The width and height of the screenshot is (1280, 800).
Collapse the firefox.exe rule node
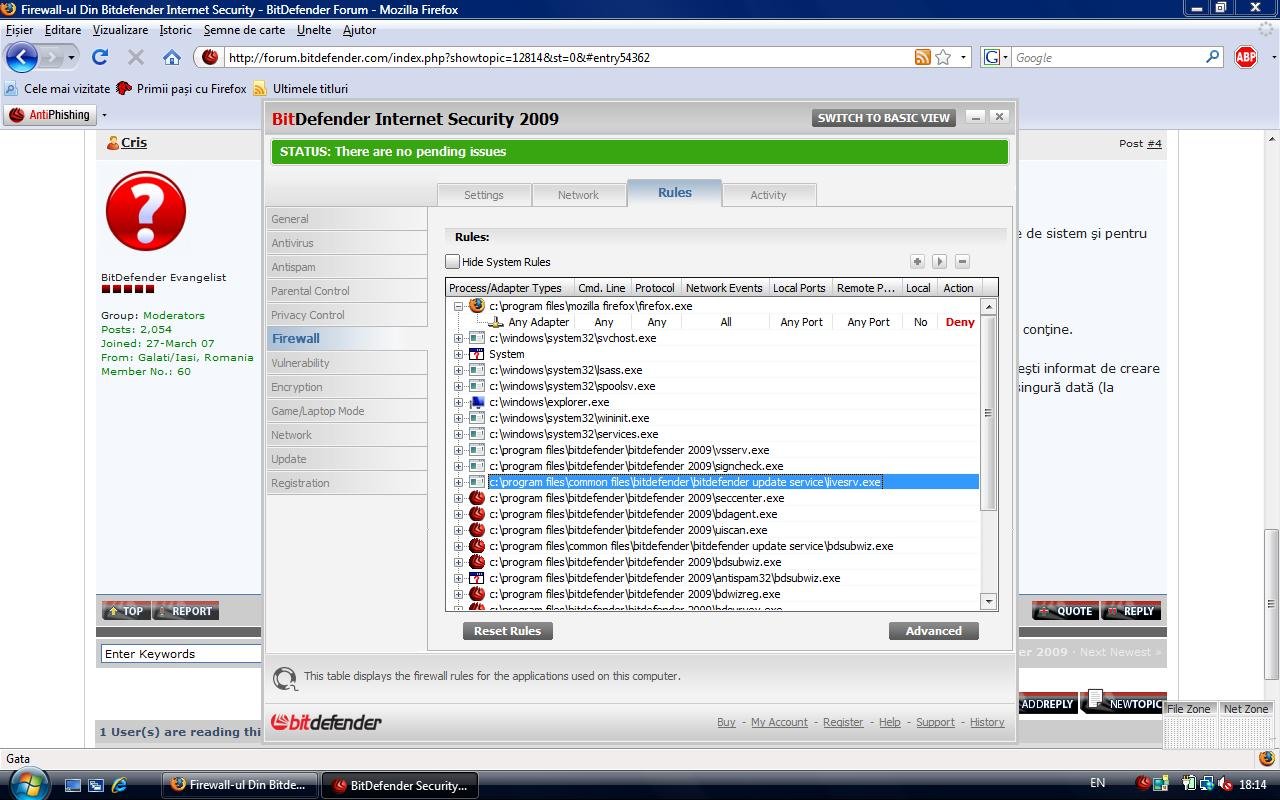tap(458, 306)
